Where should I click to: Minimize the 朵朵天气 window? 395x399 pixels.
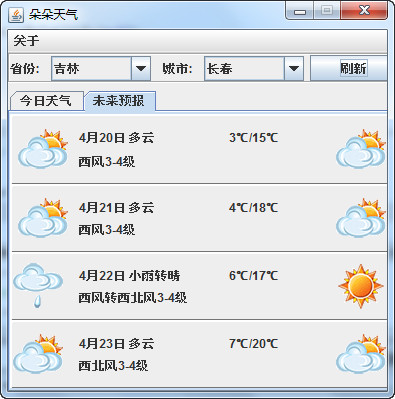coord(300,11)
